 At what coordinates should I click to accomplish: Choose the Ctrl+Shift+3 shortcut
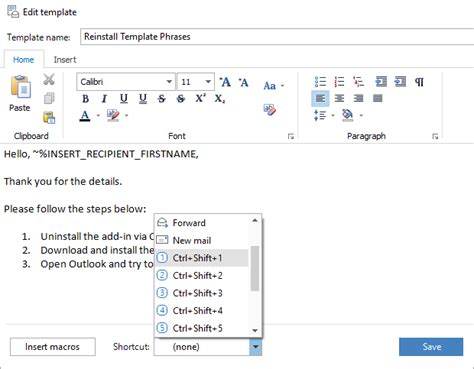(x=202, y=293)
